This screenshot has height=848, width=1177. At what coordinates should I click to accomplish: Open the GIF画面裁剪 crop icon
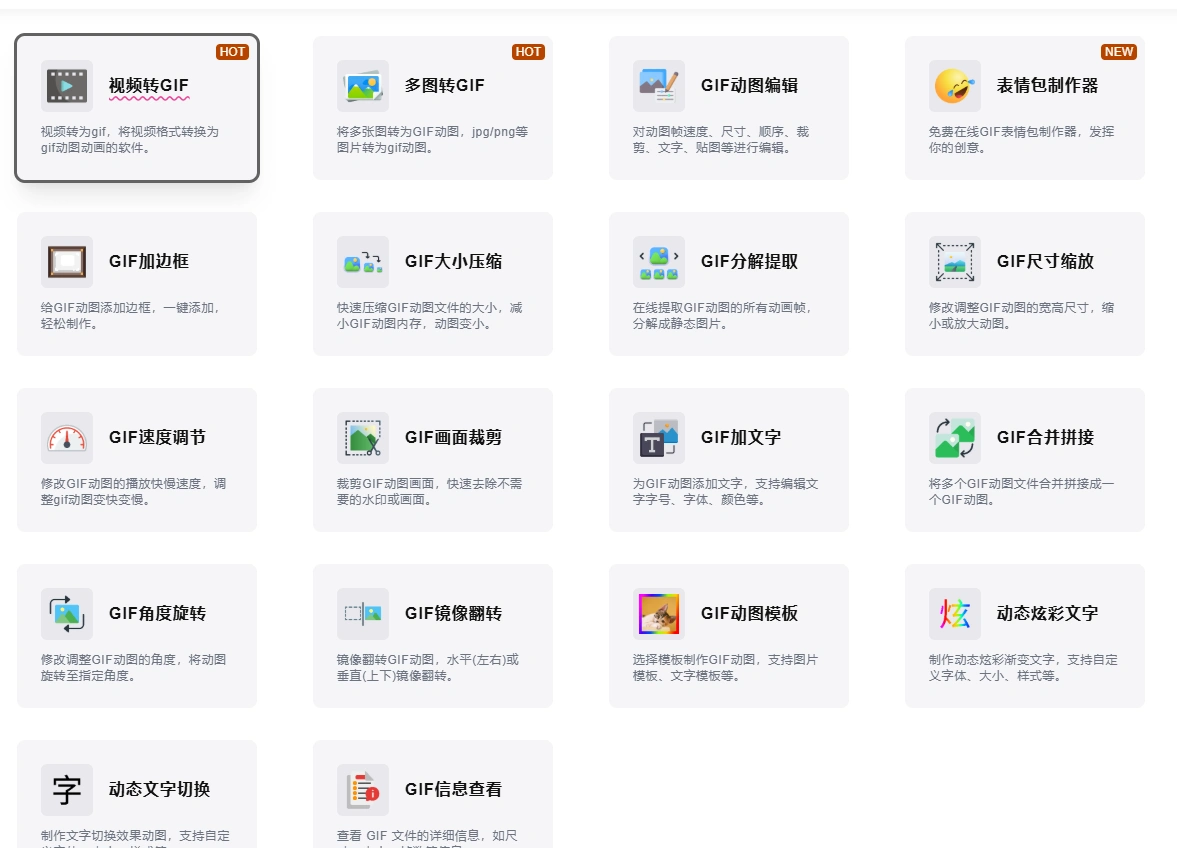[x=362, y=438]
